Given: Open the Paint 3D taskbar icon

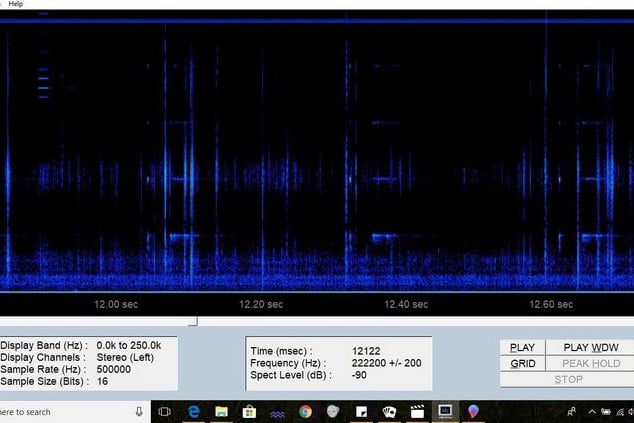Looking at the screenshot, I should [x=473, y=411].
